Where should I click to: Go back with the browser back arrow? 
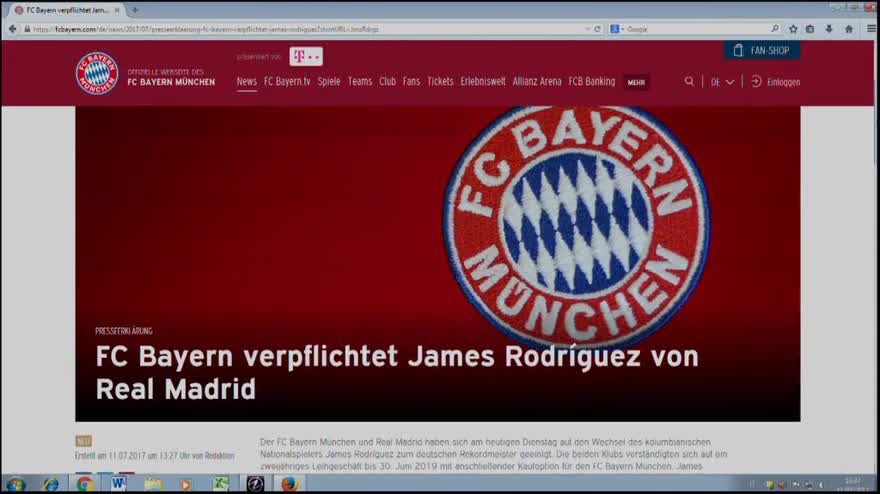[12, 29]
